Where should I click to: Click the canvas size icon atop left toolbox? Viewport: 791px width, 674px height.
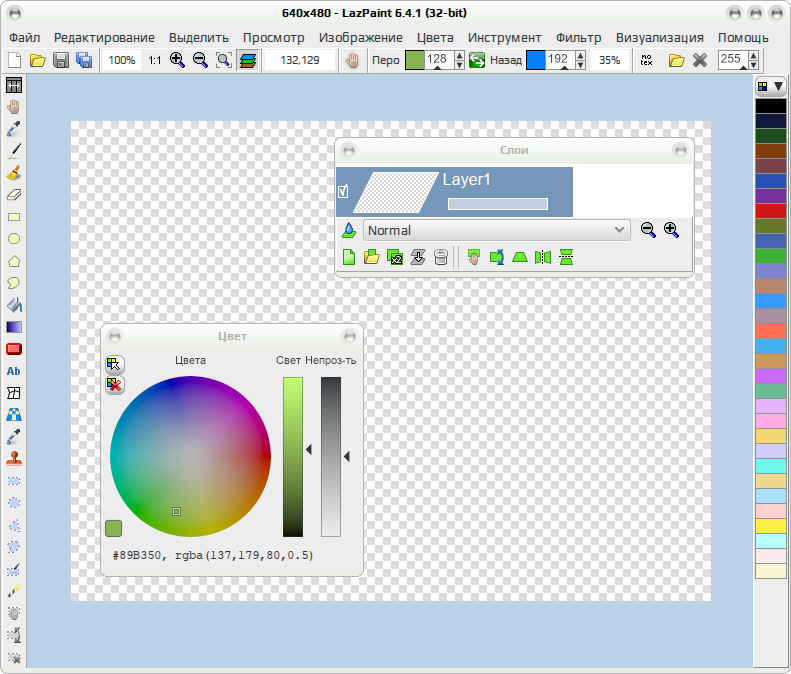(14, 85)
